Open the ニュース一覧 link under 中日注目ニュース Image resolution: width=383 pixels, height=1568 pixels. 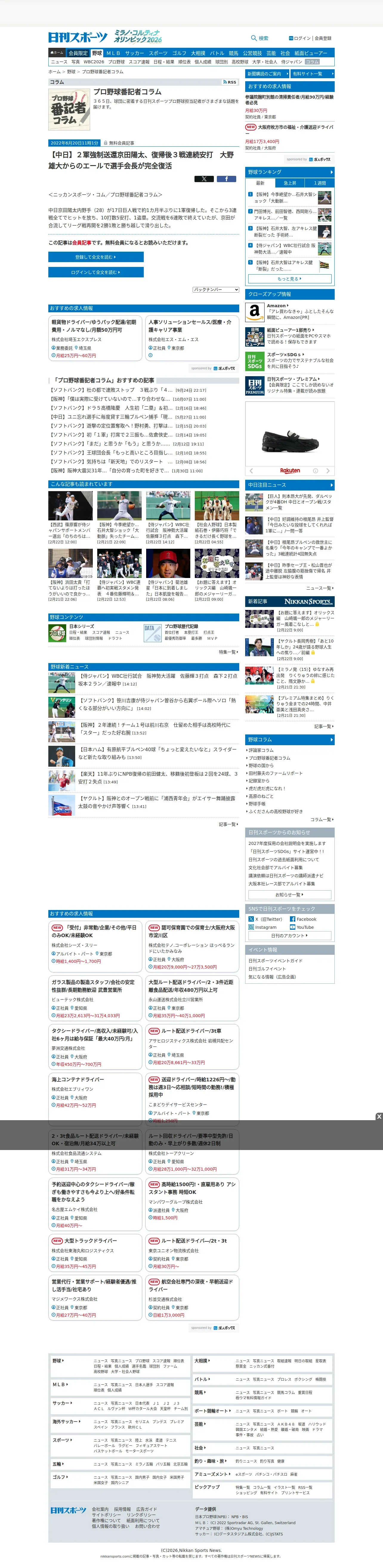[x=320, y=588]
